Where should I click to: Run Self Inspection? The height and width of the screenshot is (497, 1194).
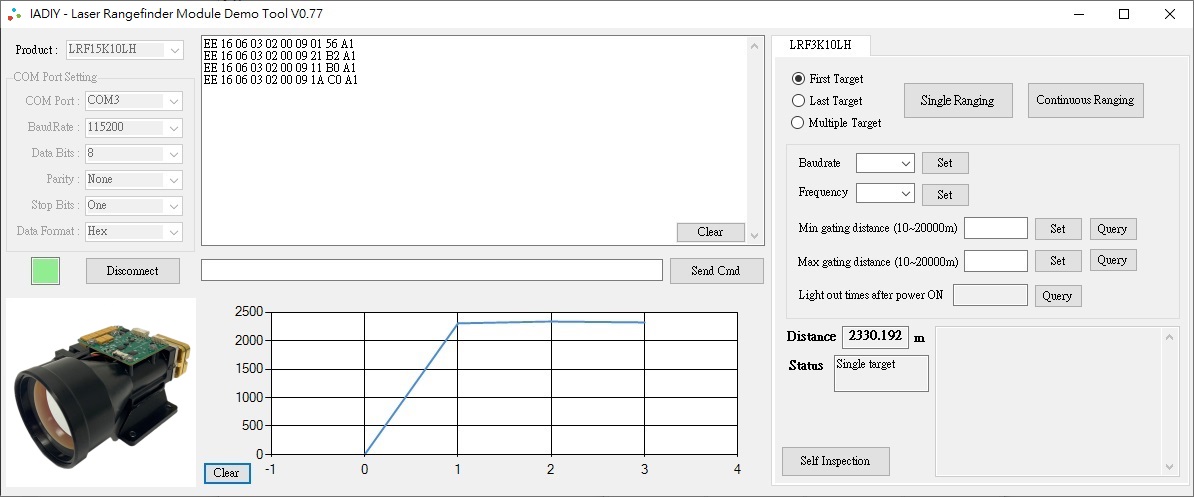coord(835,461)
